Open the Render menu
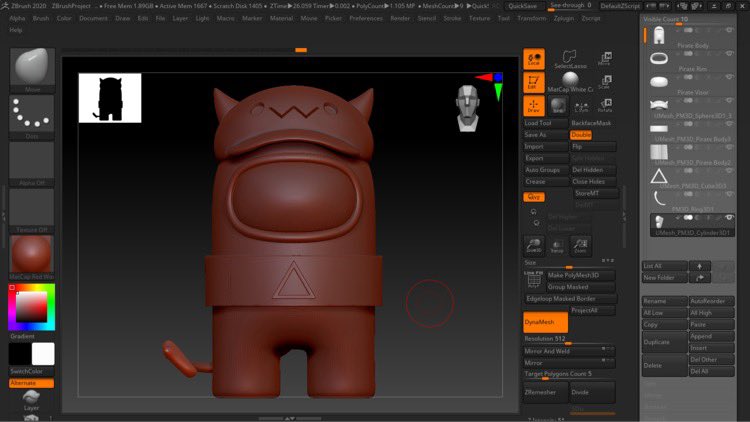750x422 pixels. [400, 18]
